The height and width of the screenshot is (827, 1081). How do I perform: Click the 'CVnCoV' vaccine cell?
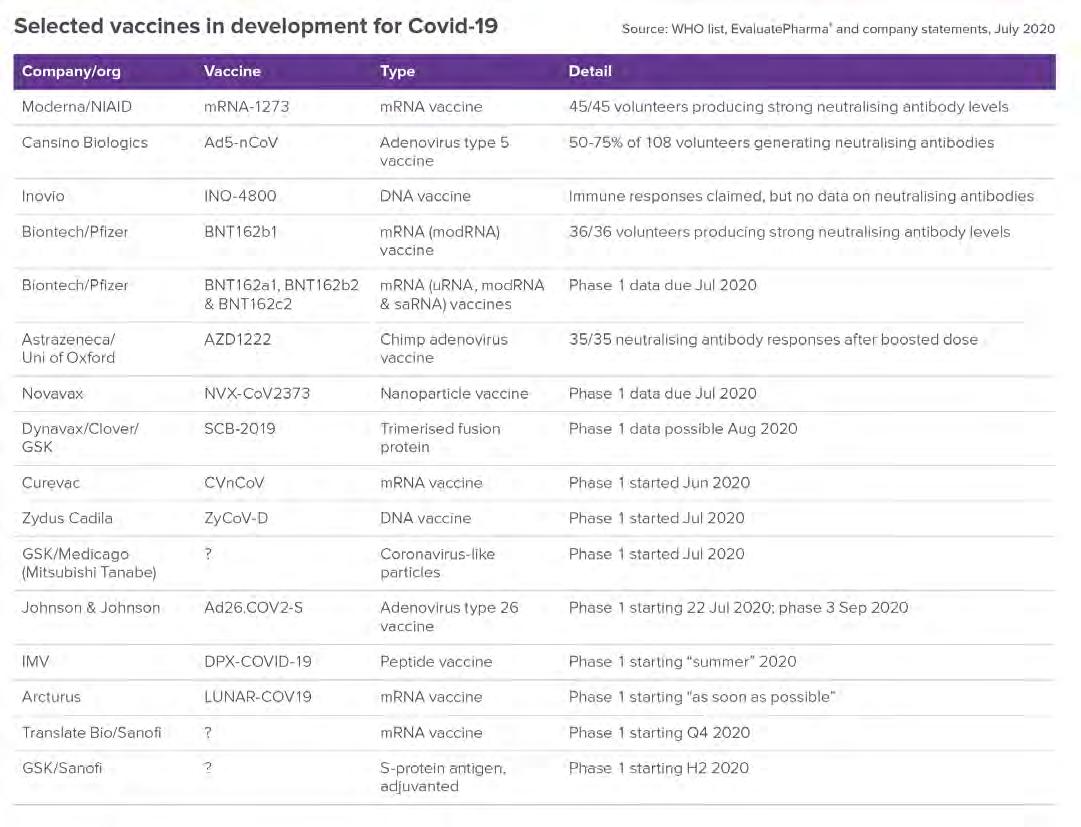coord(234,483)
